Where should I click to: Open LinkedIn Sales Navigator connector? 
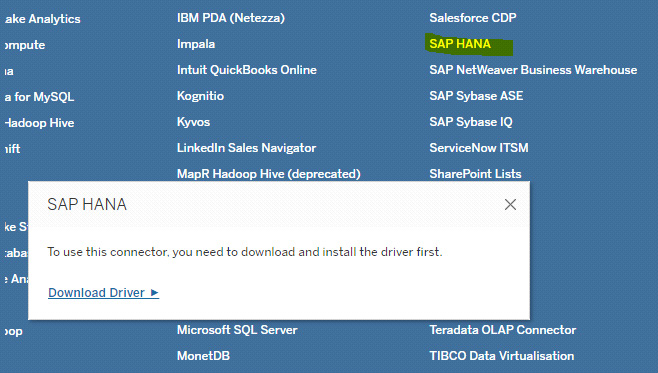pos(246,148)
